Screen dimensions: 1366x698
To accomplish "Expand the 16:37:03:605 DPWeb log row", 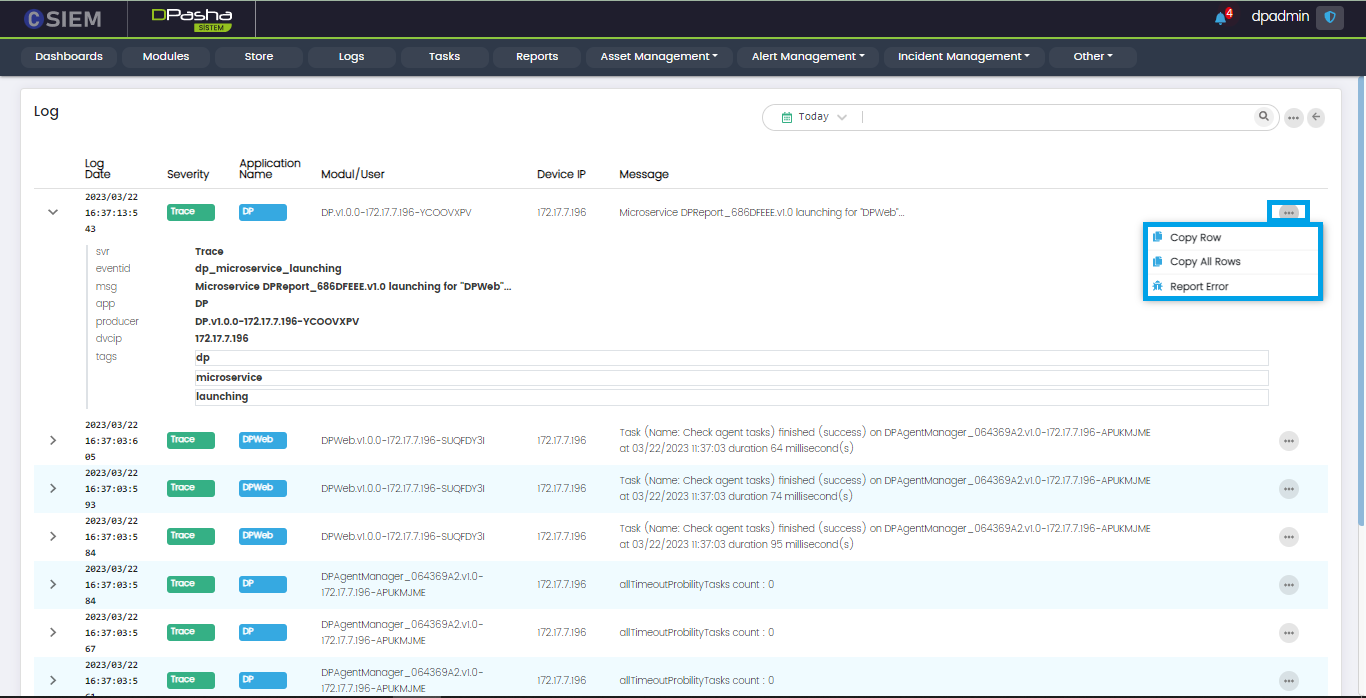I will 53,440.
